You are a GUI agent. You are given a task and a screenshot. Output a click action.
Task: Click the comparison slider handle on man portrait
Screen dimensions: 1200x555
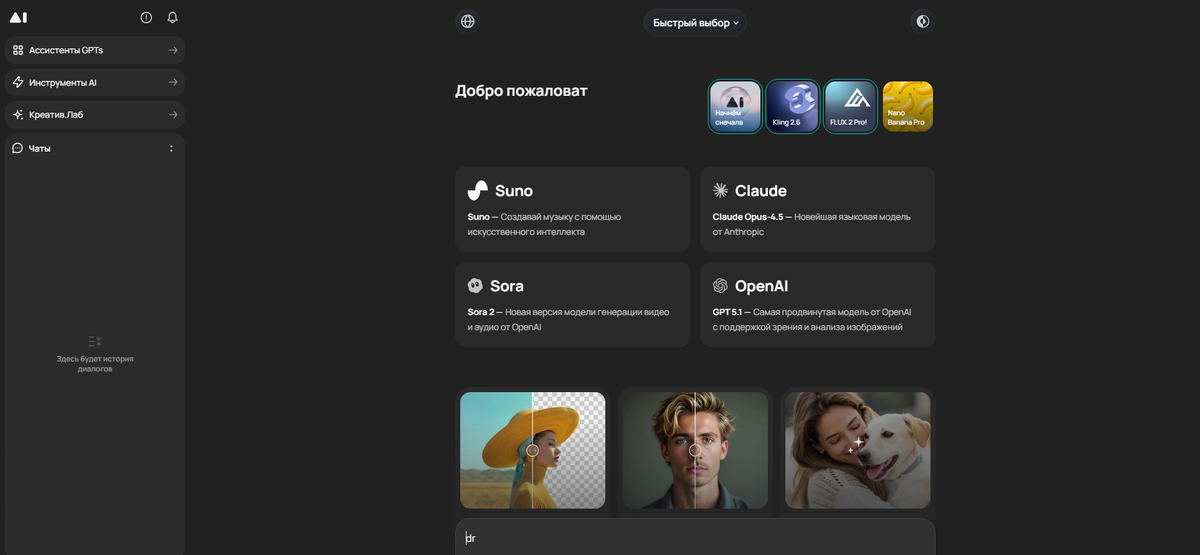[695, 451]
